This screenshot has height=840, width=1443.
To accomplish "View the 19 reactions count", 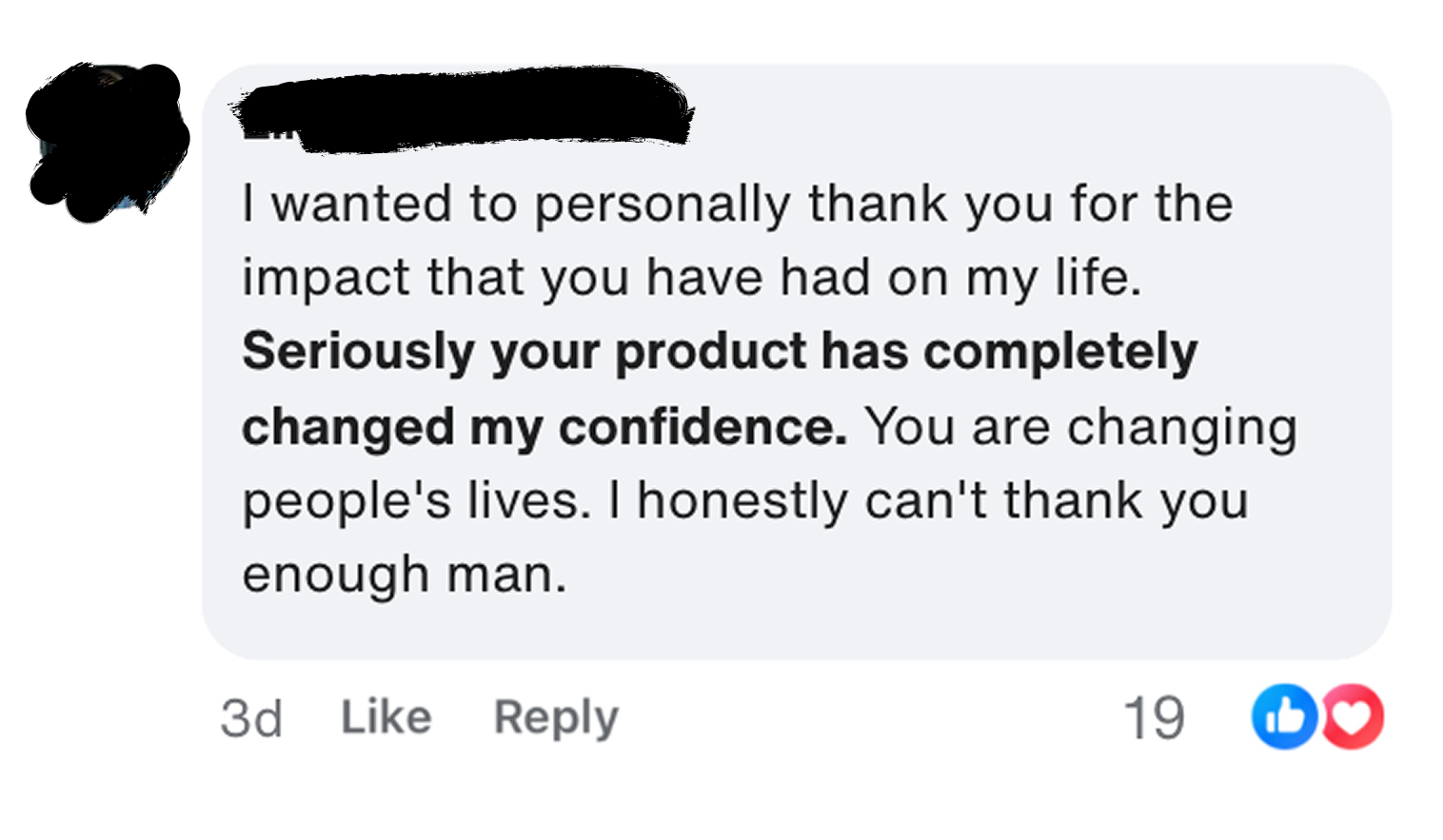I will click(1154, 717).
